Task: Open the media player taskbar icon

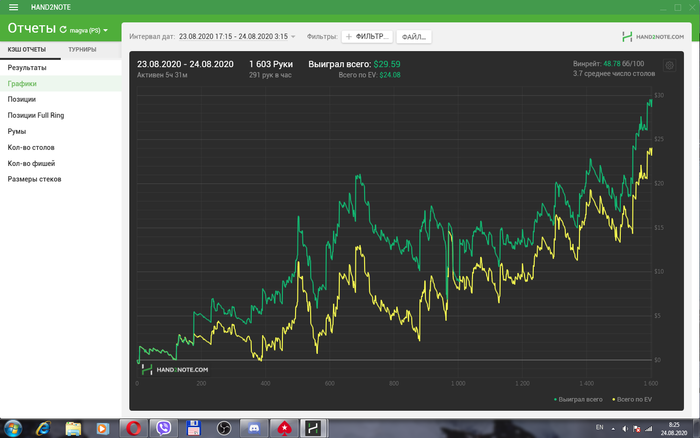Action: click(103, 429)
